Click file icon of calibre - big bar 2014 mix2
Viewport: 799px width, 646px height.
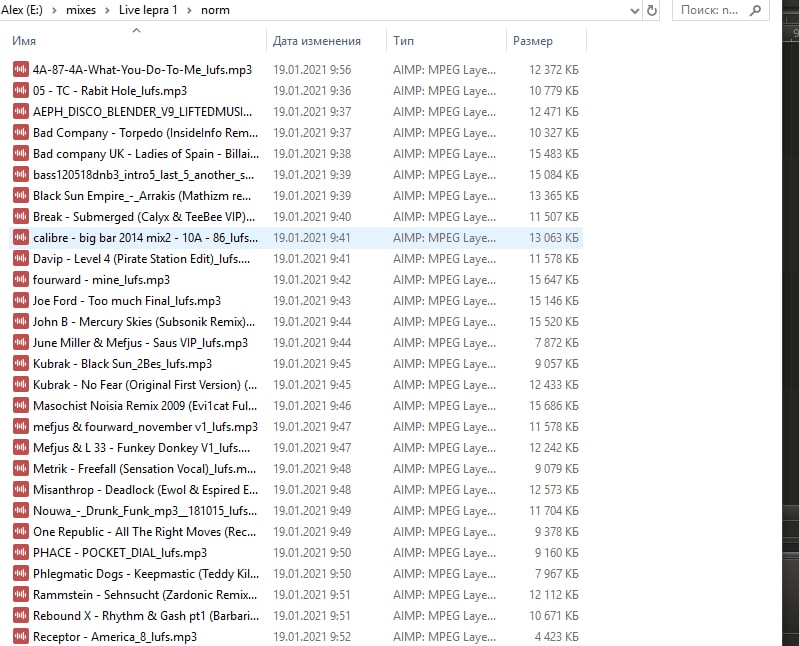[x=21, y=237]
